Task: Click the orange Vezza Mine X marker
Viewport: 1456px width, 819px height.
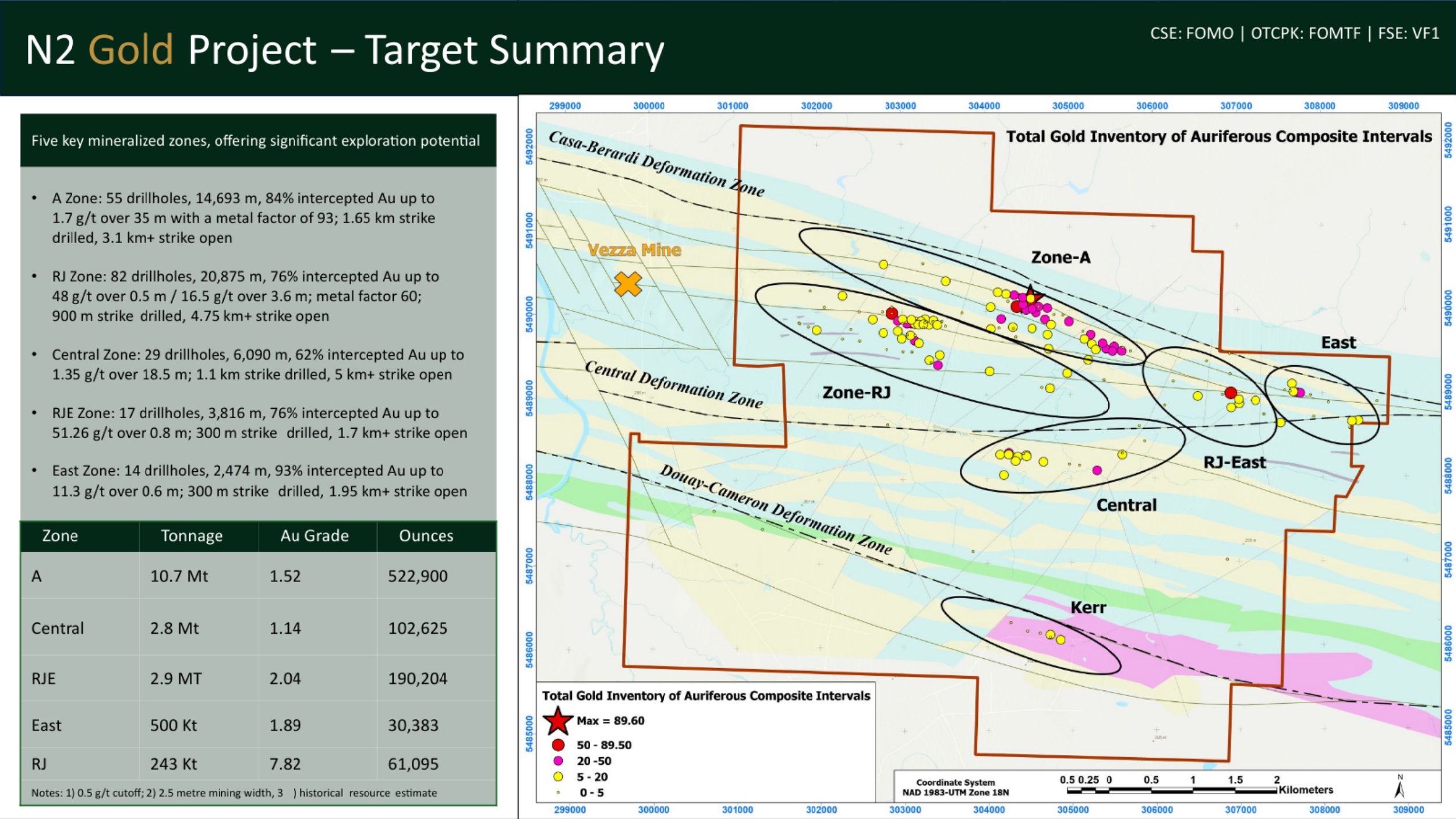Action: coord(628,284)
